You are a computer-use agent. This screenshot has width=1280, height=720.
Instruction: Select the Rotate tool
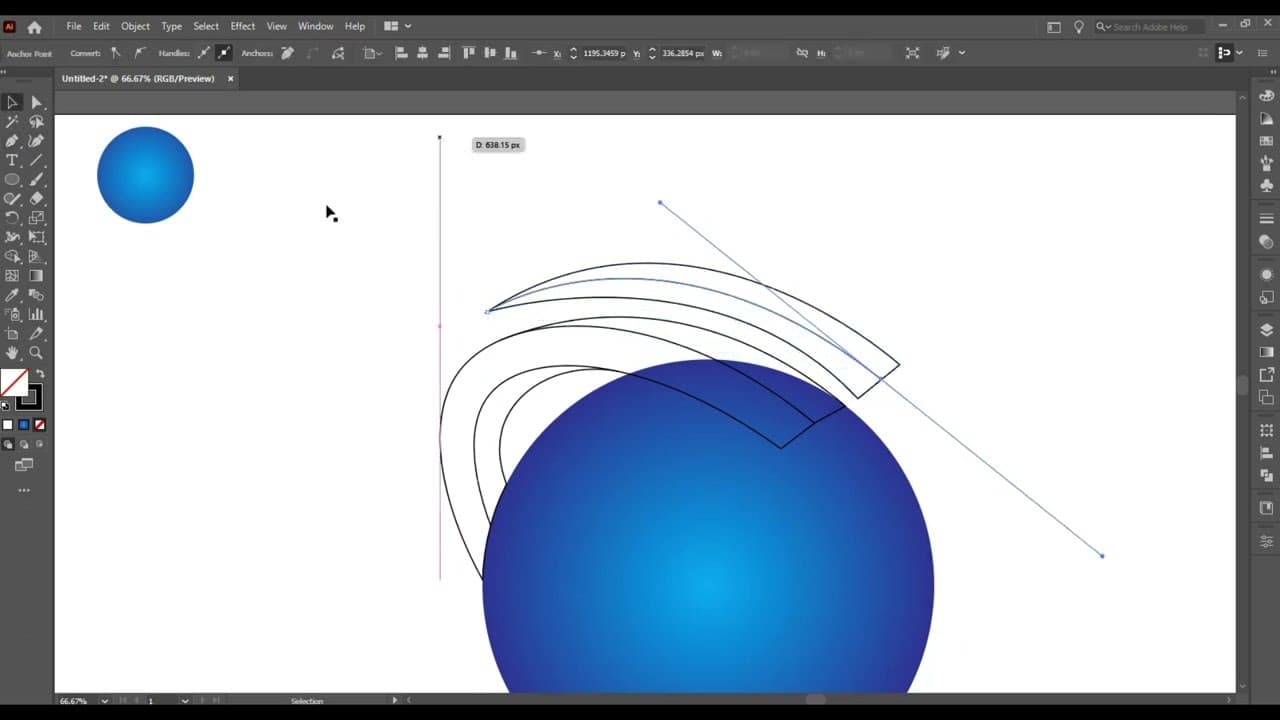12,218
